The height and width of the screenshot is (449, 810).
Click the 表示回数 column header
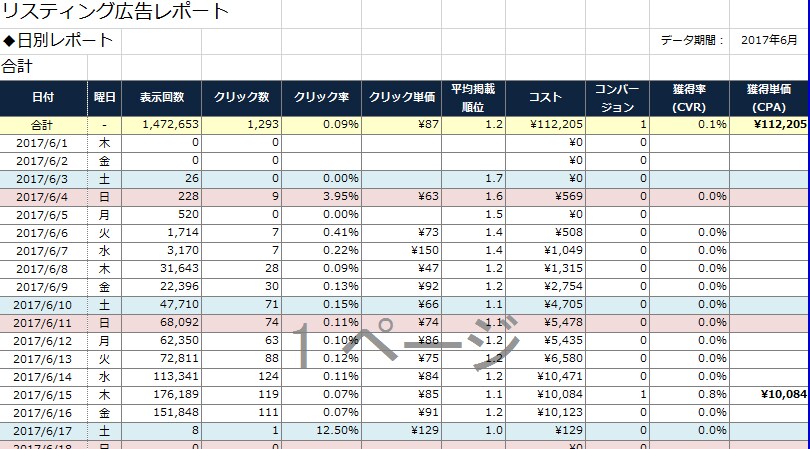162,98
